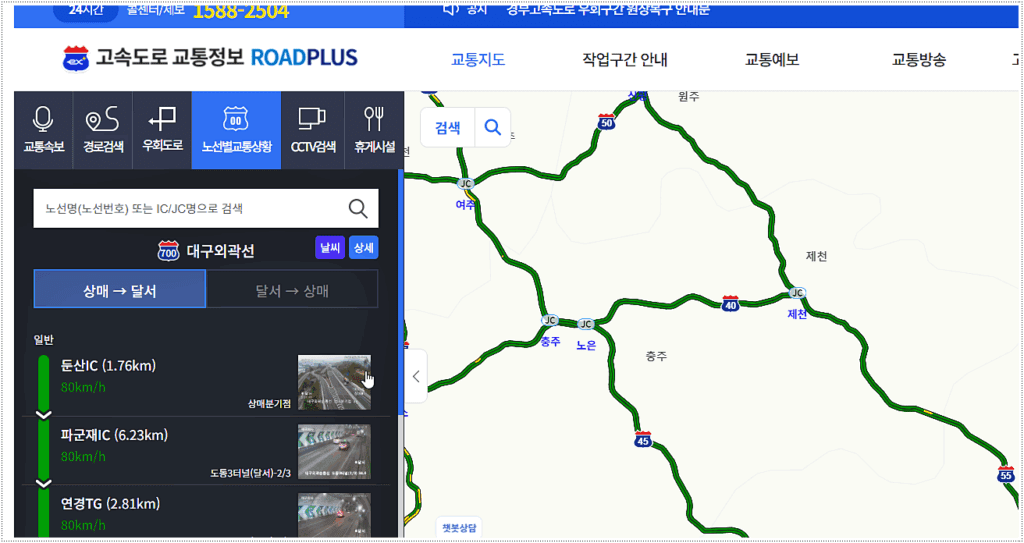Screen dimensions: 1024x543
Task: Open the 교통방송 menu
Action: (x=919, y=60)
